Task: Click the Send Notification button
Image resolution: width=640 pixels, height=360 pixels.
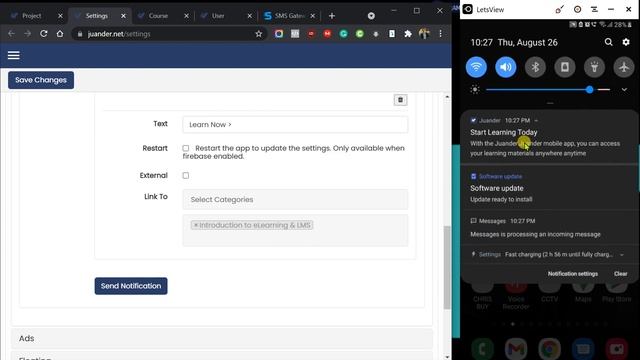Action: pos(131,286)
